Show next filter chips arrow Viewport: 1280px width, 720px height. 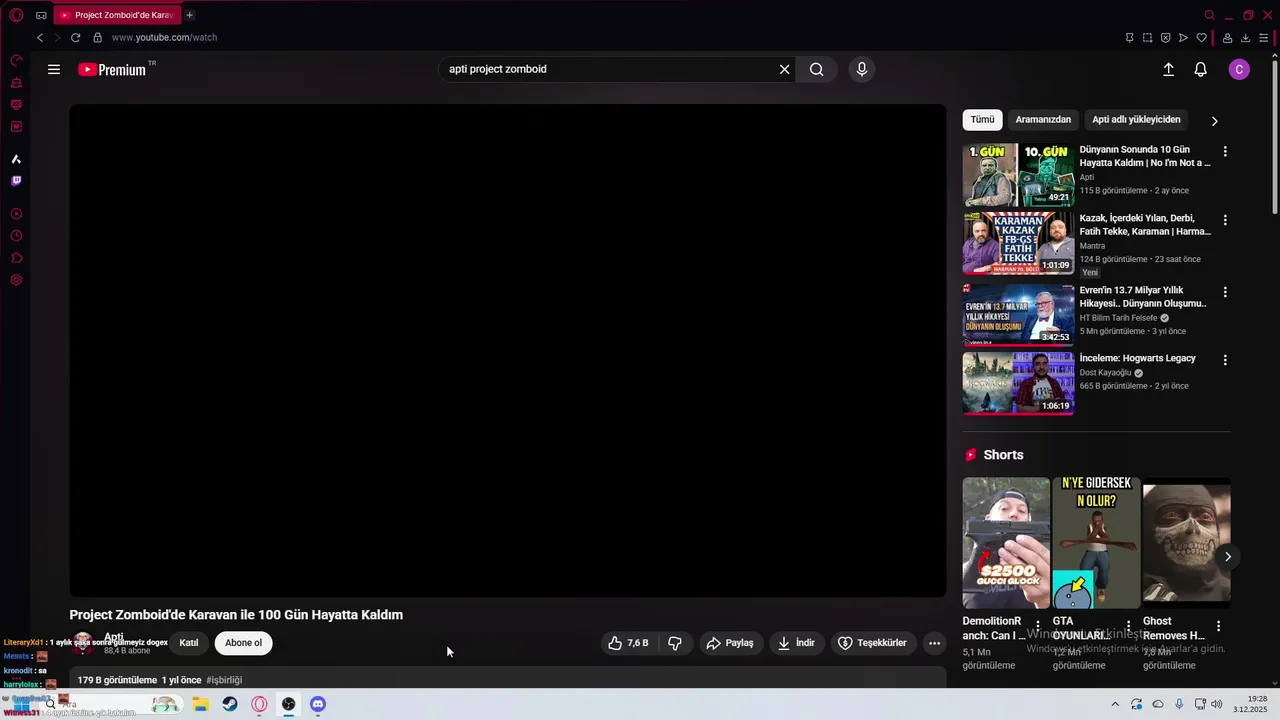point(1215,121)
